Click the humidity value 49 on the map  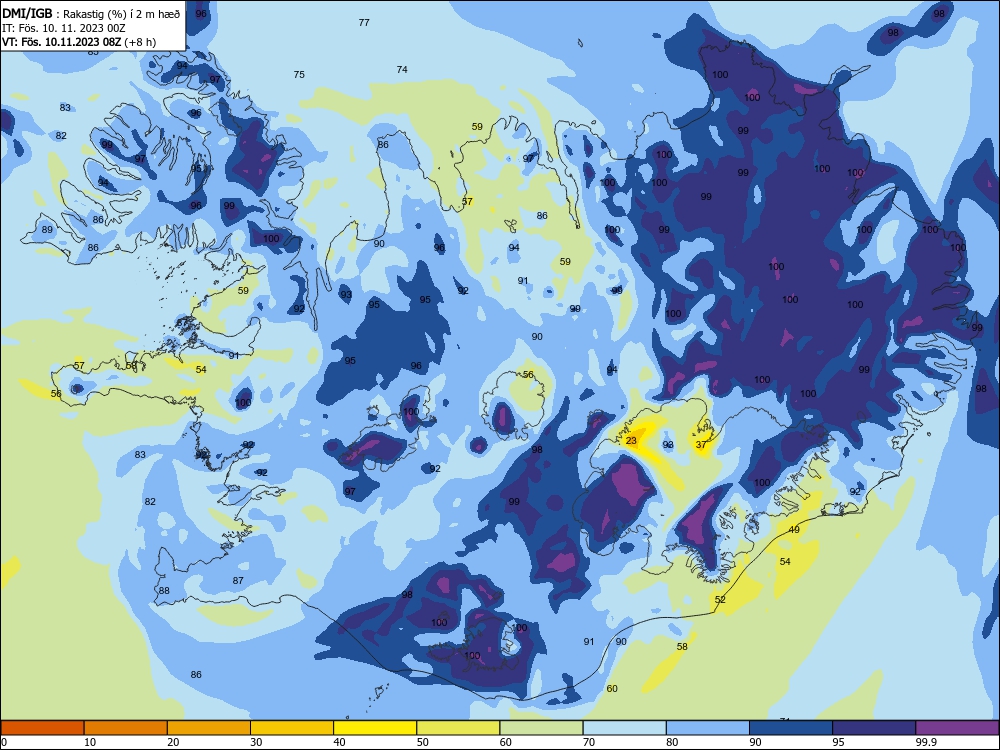[x=794, y=529]
